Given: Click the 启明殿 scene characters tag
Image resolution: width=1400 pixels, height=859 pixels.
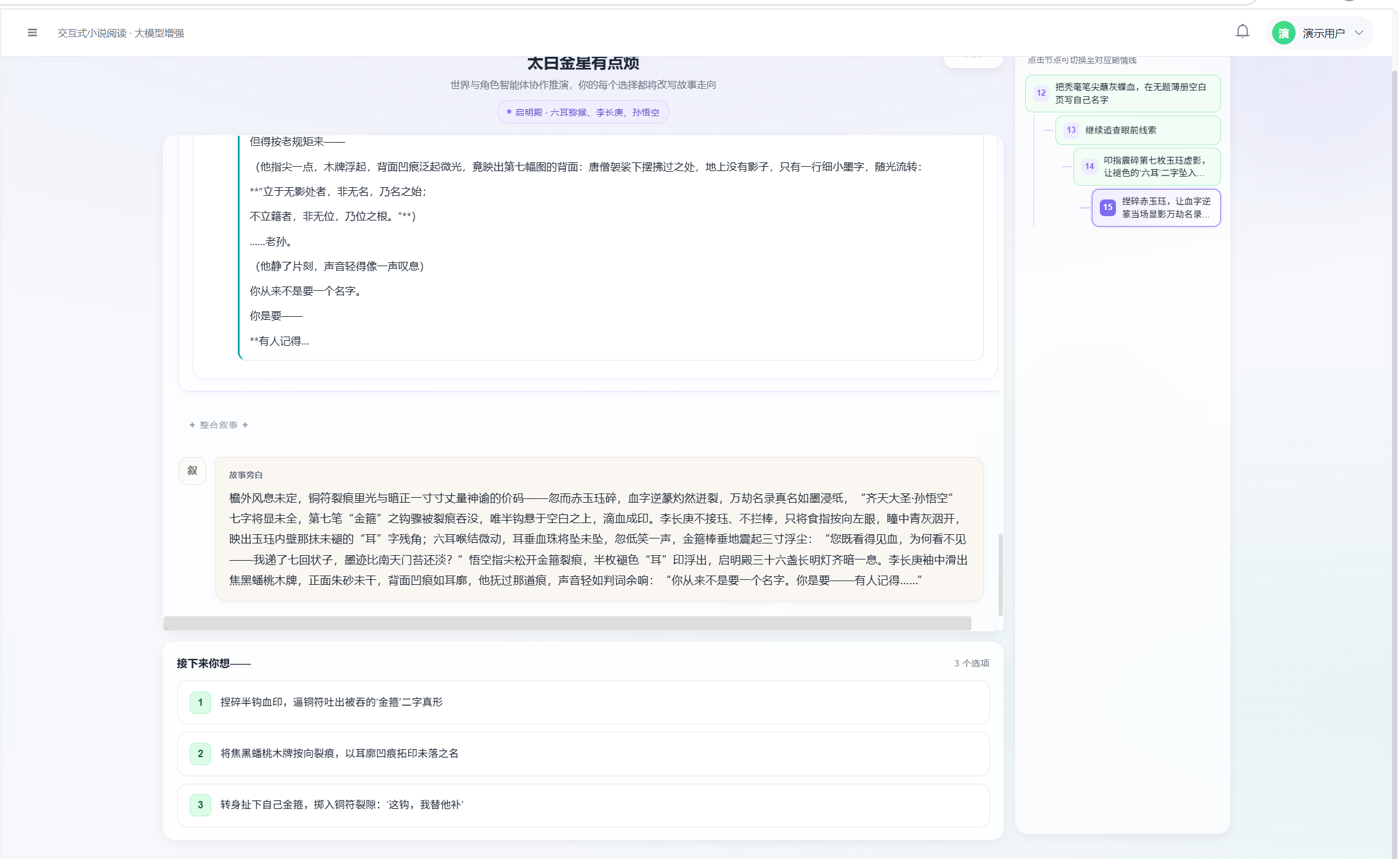Looking at the screenshot, I should [x=583, y=112].
